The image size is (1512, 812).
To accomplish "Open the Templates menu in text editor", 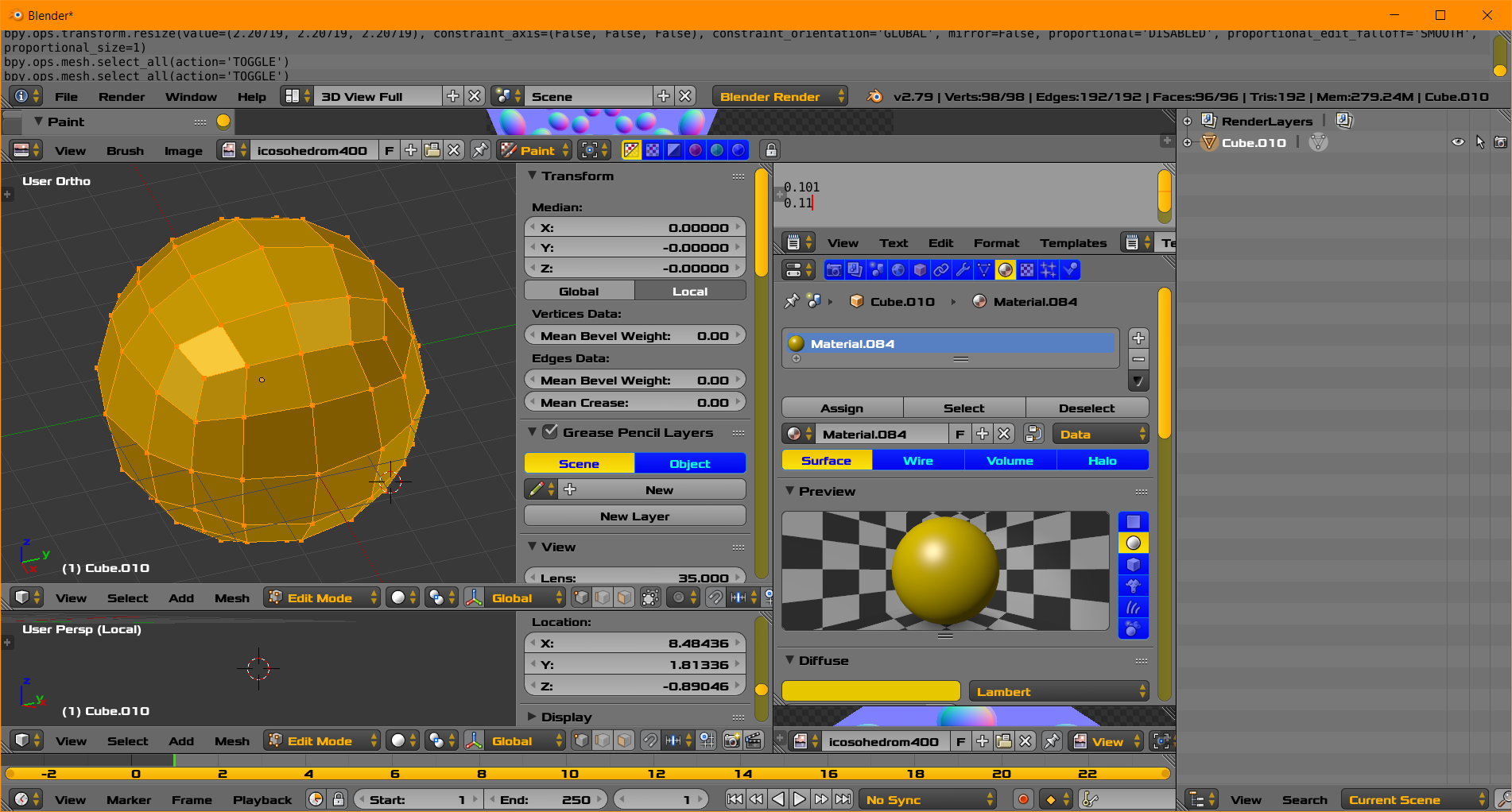I will (1073, 242).
